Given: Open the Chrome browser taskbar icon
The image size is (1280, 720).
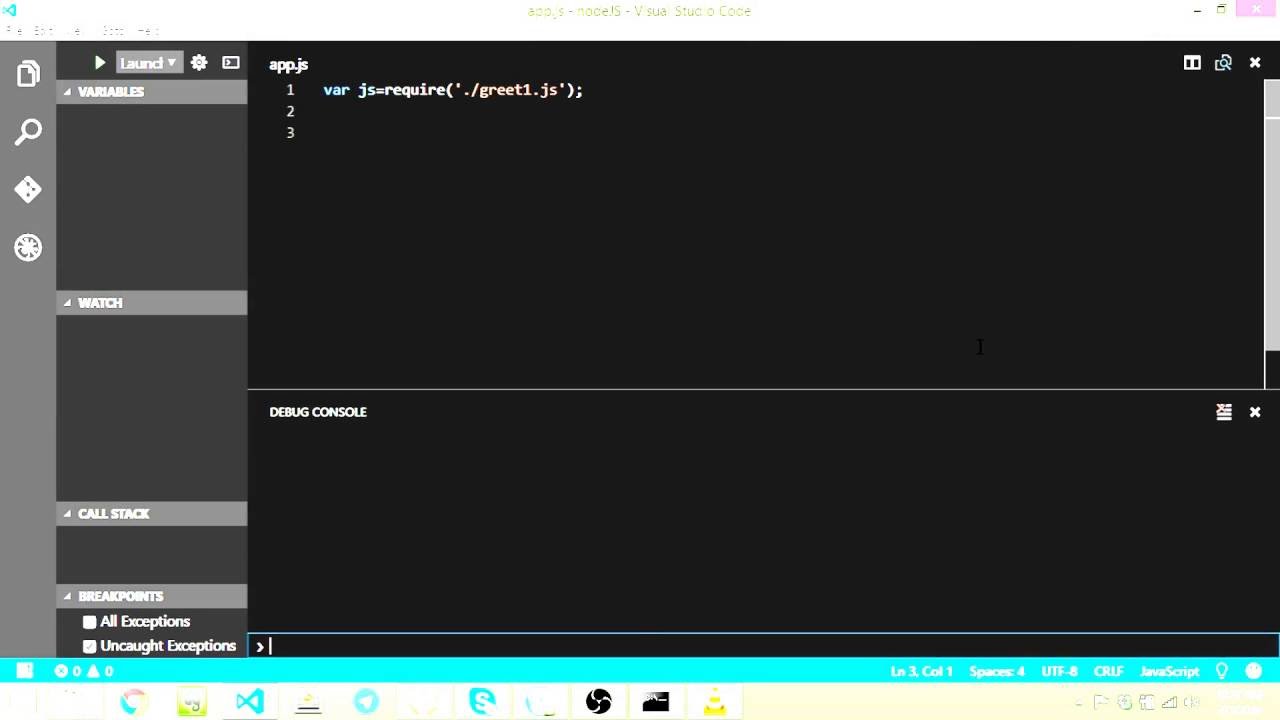Looking at the screenshot, I should pyautogui.click(x=132, y=702).
